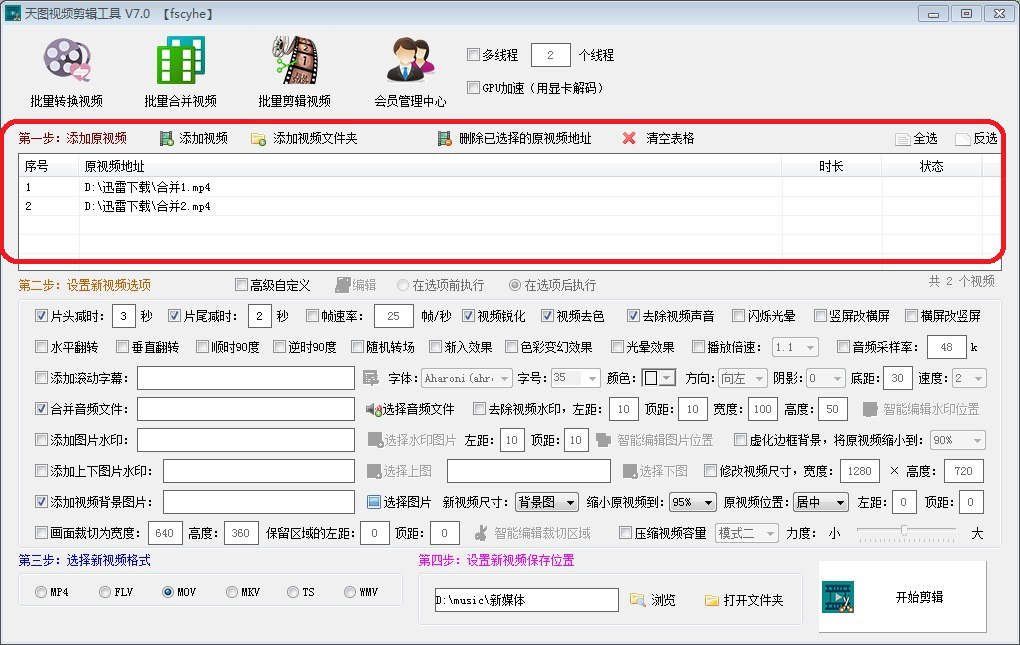Image resolution: width=1020 pixels, height=645 pixels.
Task: Click 智能编辑图片位置 icon
Action: coord(603,440)
